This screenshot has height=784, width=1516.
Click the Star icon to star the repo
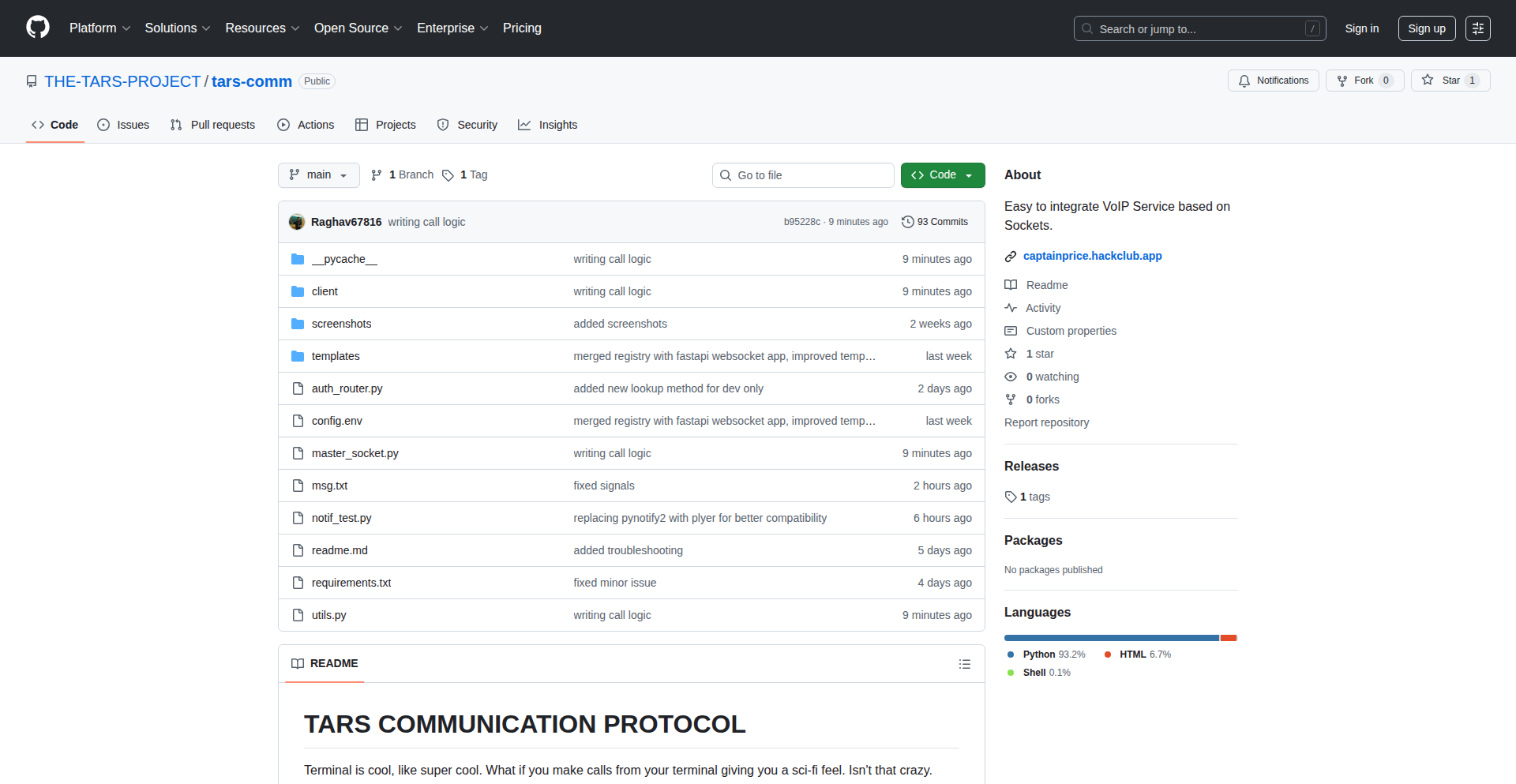(x=1428, y=80)
